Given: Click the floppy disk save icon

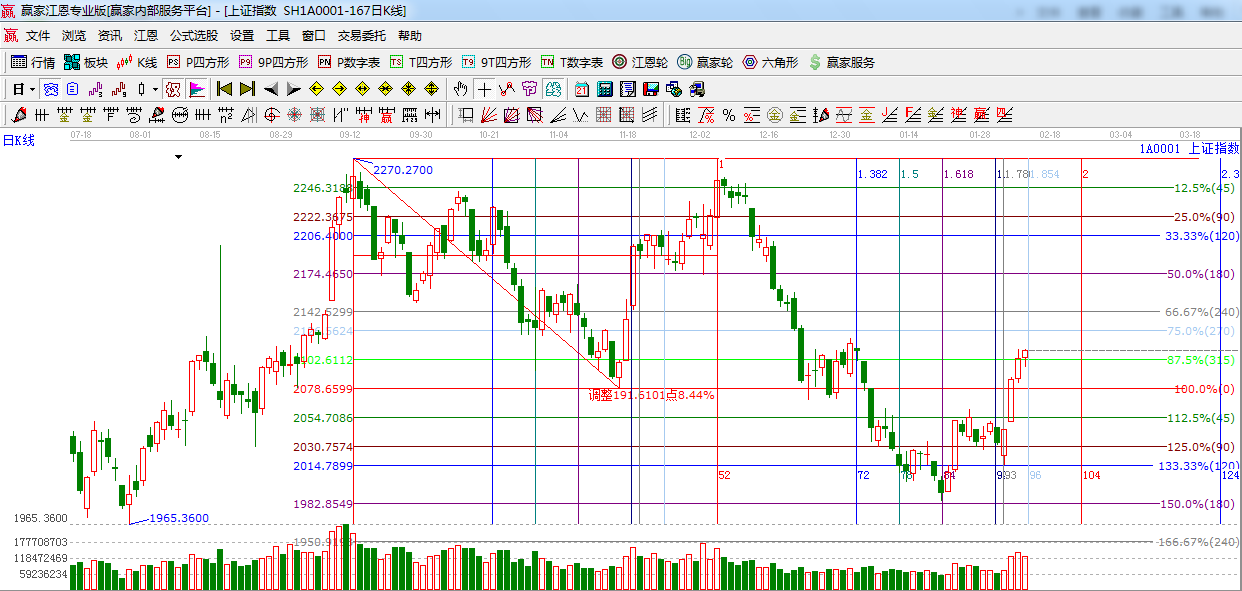Looking at the screenshot, I should point(650,89).
